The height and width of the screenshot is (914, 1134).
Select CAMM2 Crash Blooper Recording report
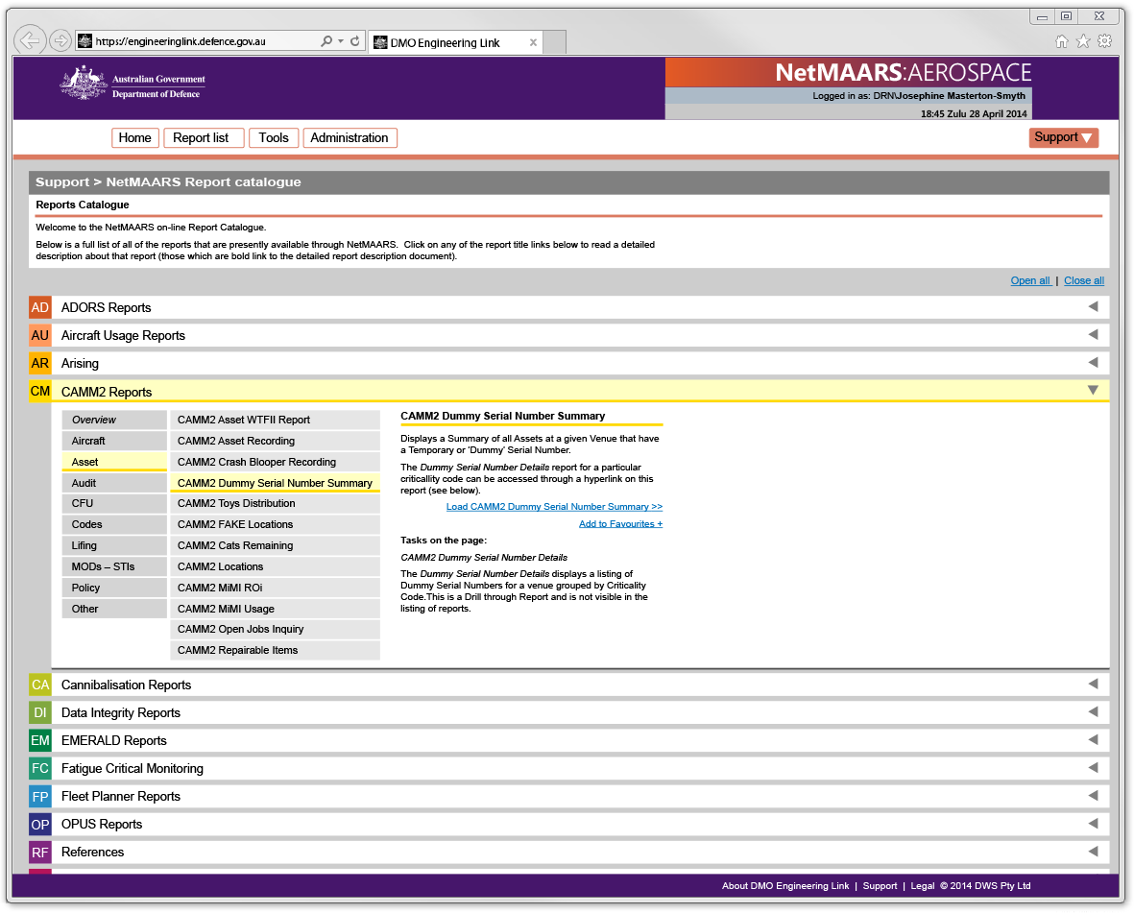(275, 462)
